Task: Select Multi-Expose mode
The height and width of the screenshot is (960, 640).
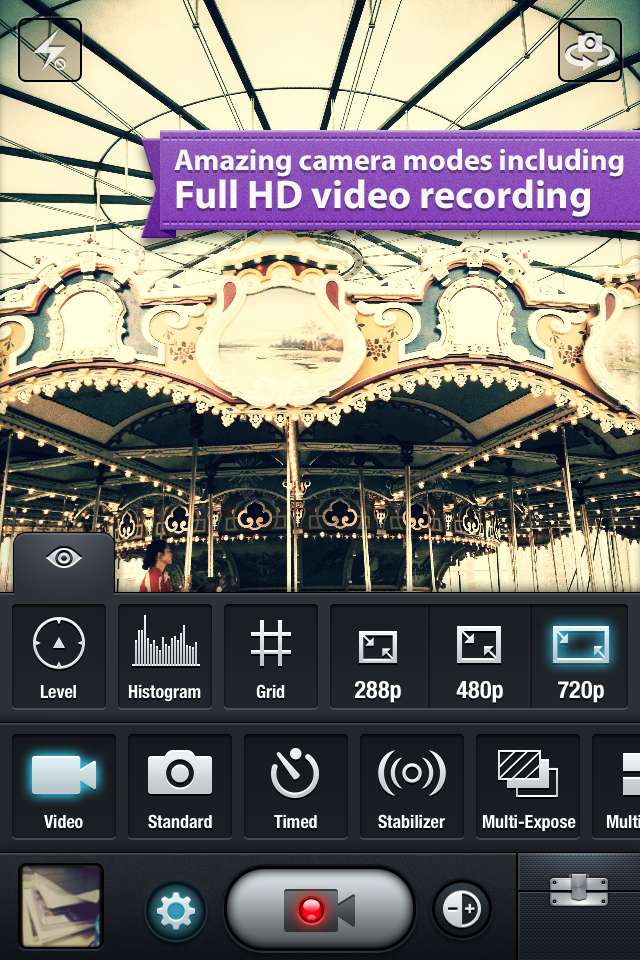Action: point(528,787)
